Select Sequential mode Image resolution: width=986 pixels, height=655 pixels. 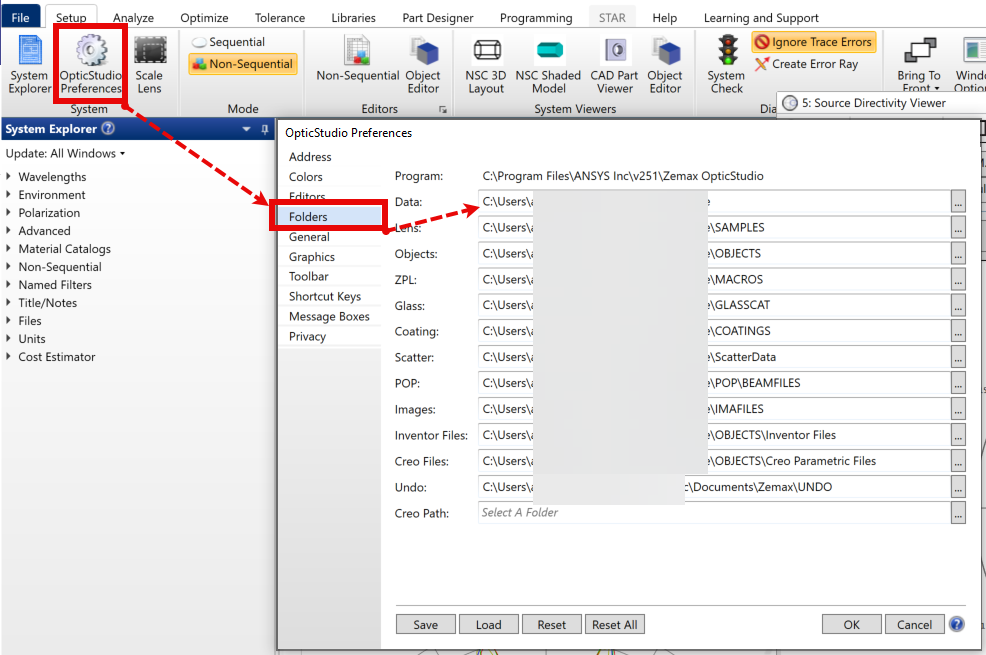pyautogui.click(x=228, y=42)
